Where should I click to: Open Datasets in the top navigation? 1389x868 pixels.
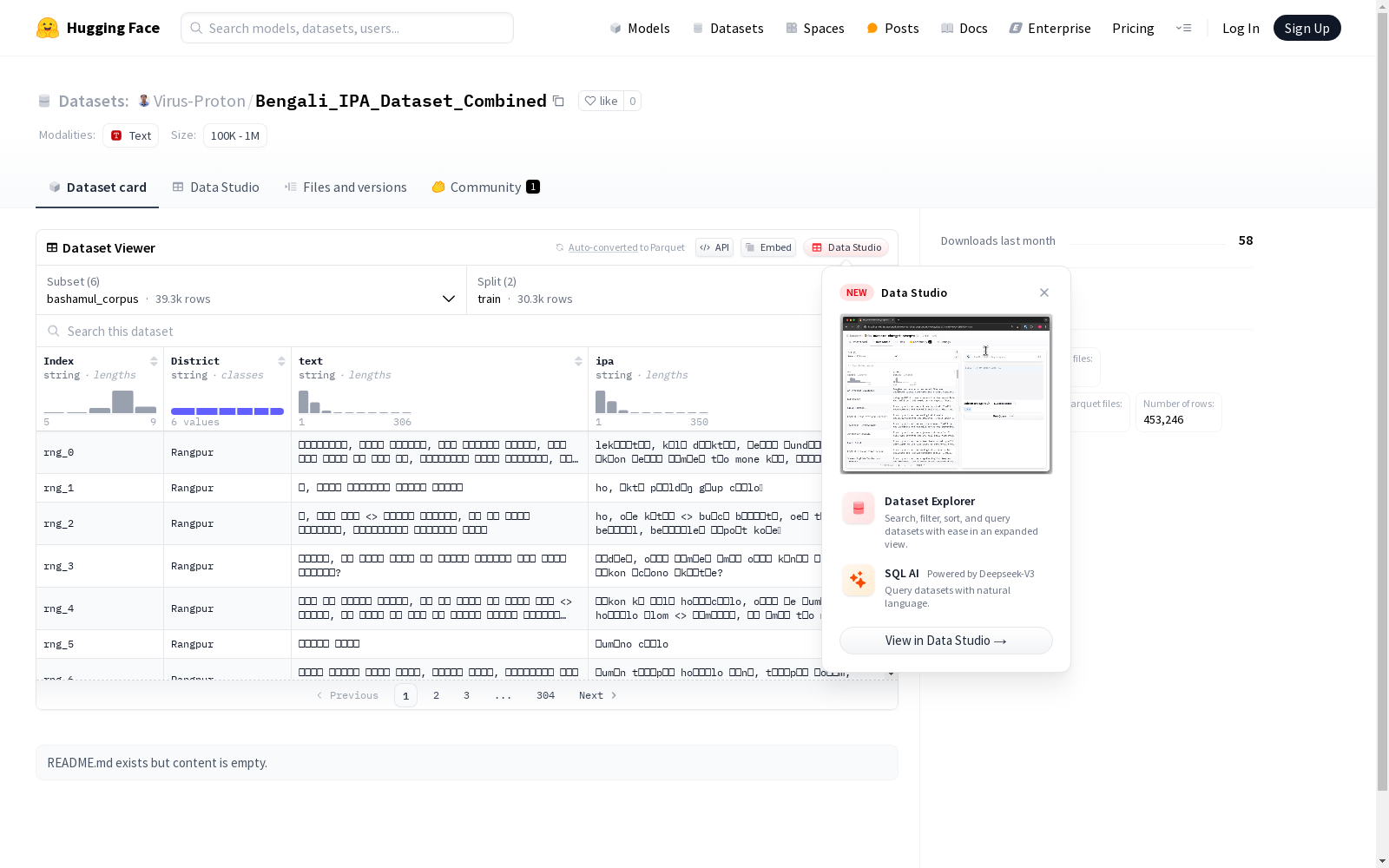(x=727, y=28)
